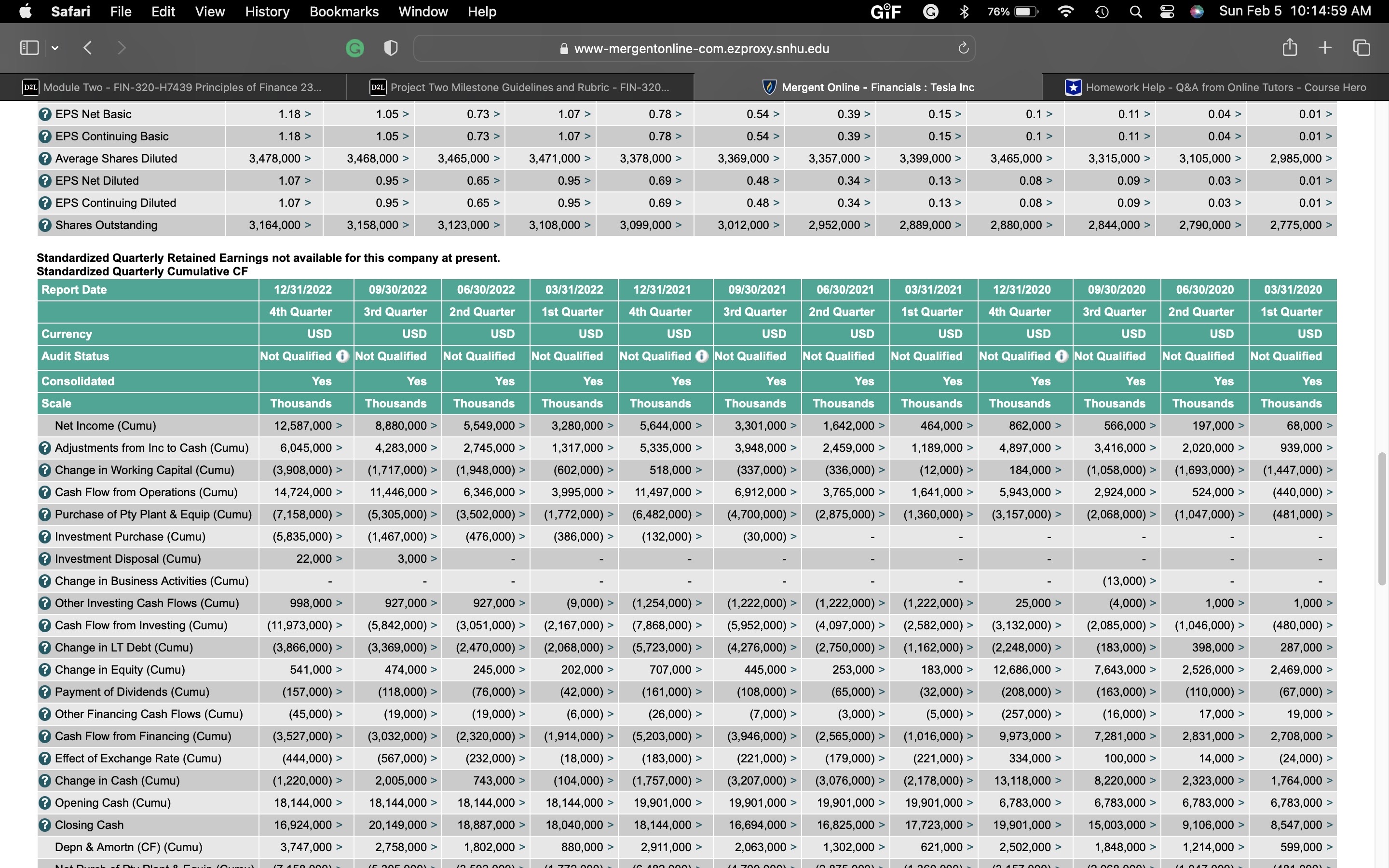The width and height of the screenshot is (1389, 868).
Task: Toggle the Safari sidebar icon
Action: pos(29,48)
